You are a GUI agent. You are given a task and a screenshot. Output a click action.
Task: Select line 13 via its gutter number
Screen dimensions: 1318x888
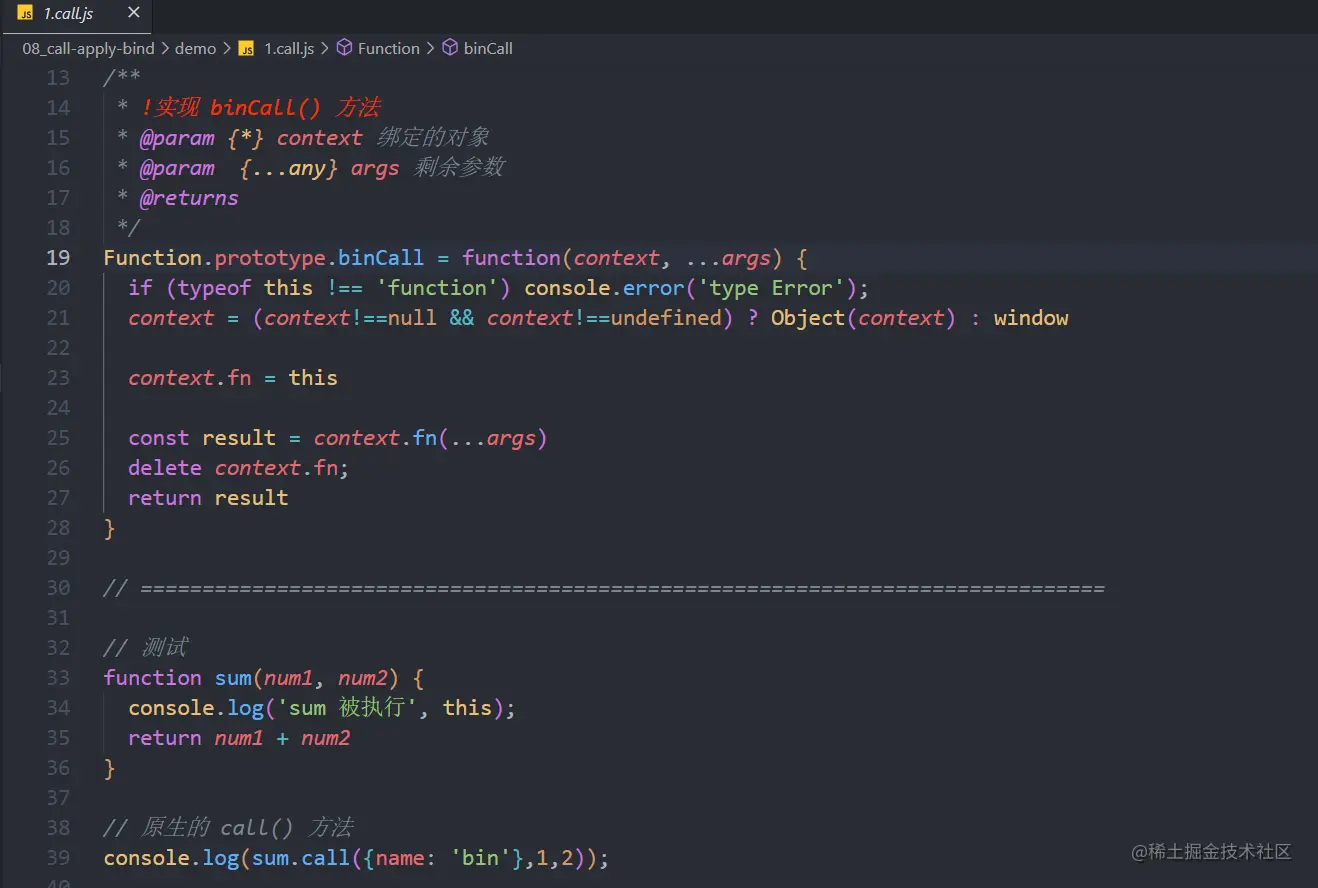tap(58, 78)
